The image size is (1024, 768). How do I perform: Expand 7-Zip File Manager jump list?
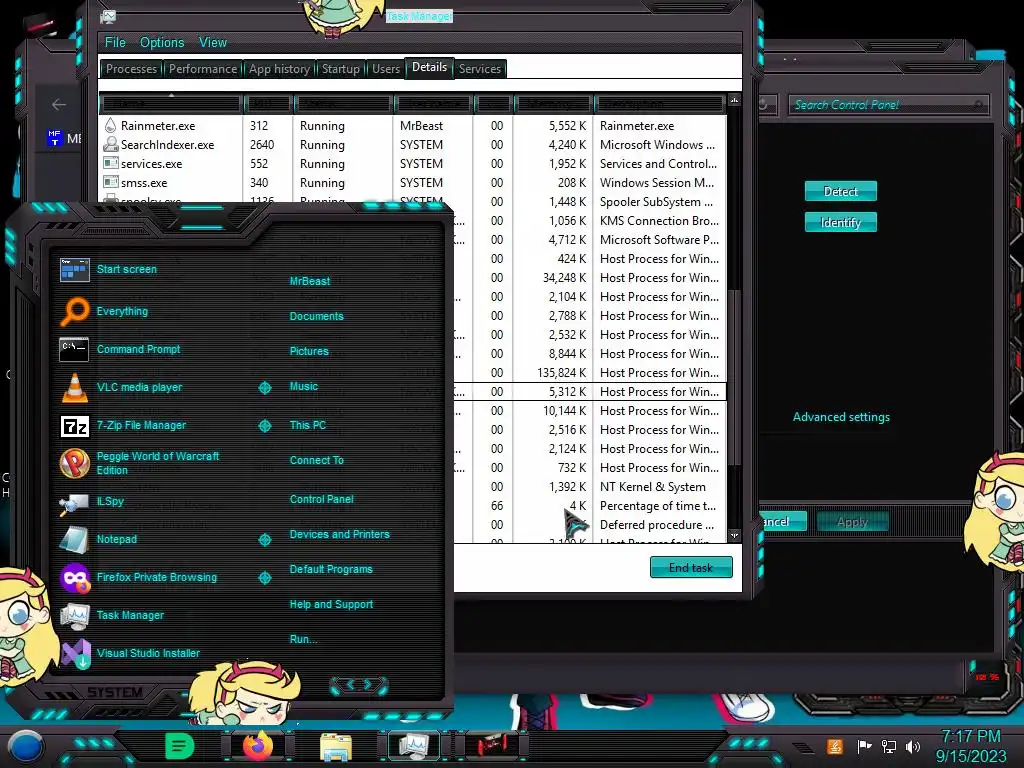(264, 426)
